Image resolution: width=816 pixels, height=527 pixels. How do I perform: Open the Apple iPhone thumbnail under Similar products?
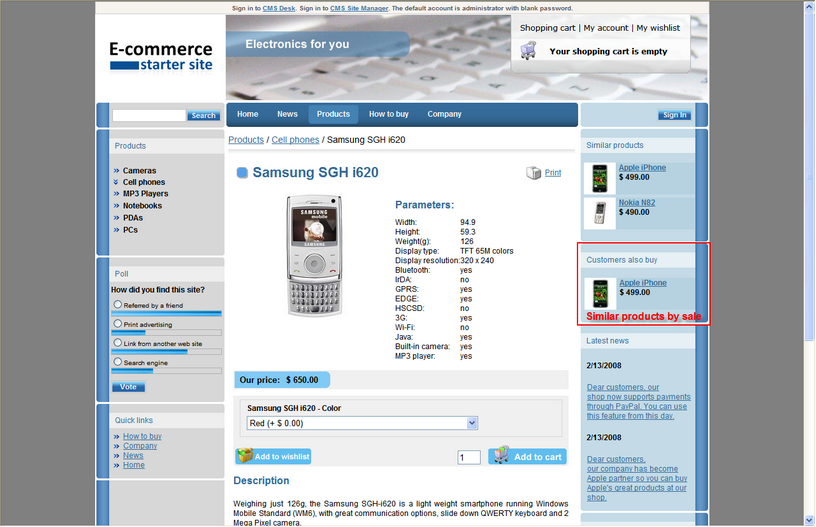(x=600, y=178)
